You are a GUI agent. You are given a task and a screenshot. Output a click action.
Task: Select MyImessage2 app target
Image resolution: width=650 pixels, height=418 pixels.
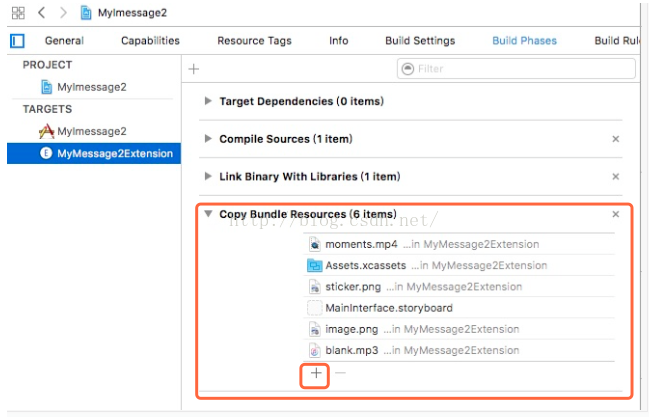[x=91, y=131]
